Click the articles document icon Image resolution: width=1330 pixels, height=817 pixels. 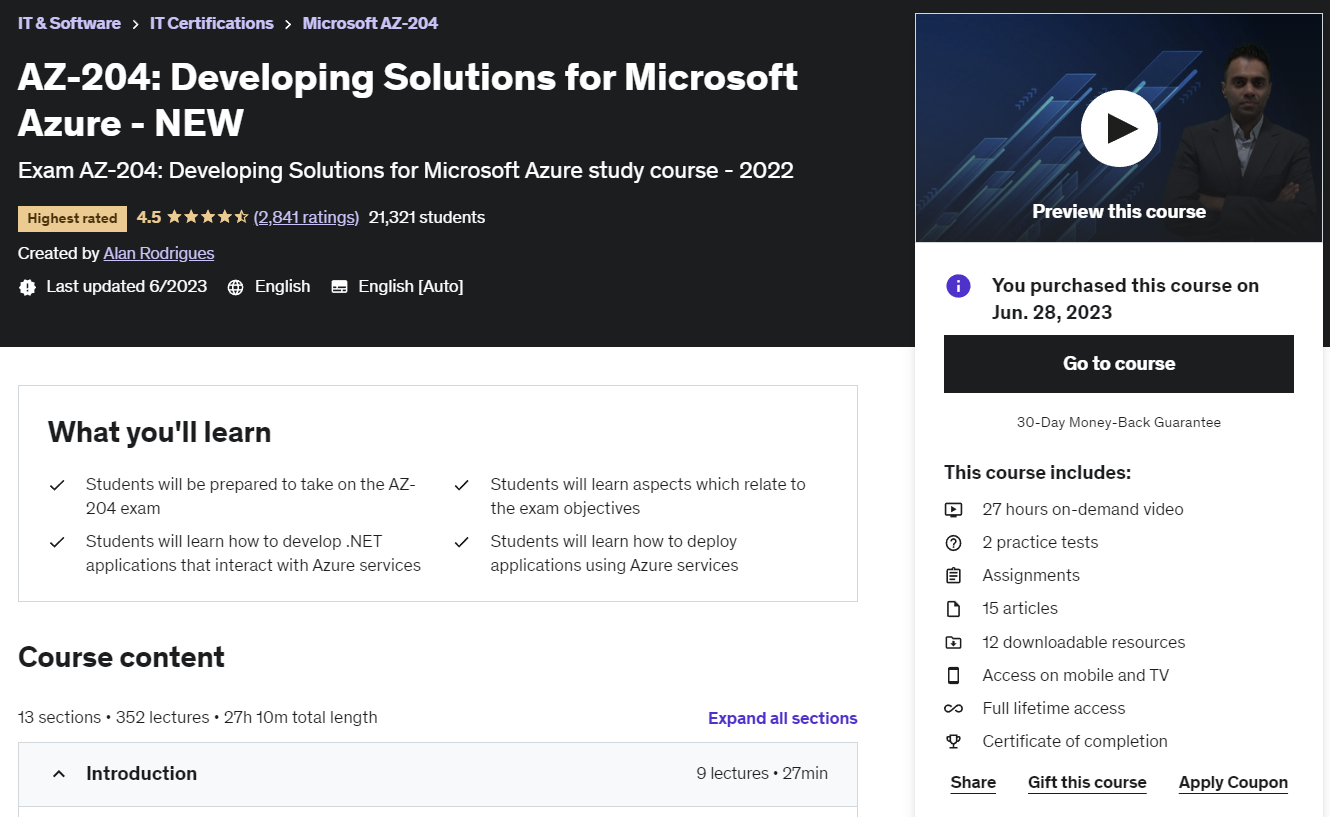[x=953, y=609]
